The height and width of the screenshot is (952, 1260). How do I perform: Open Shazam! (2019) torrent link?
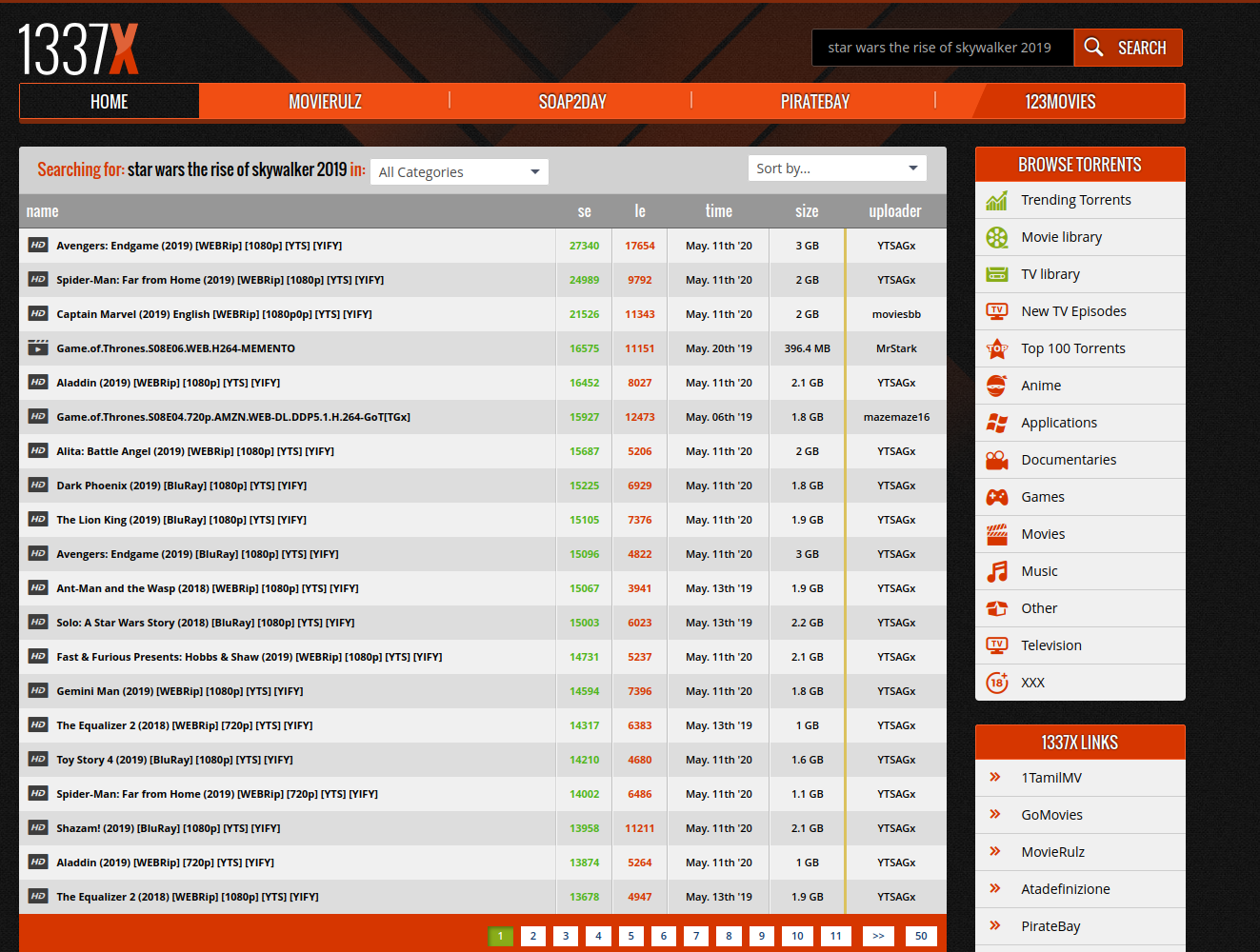pyautogui.click(x=169, y=828)
